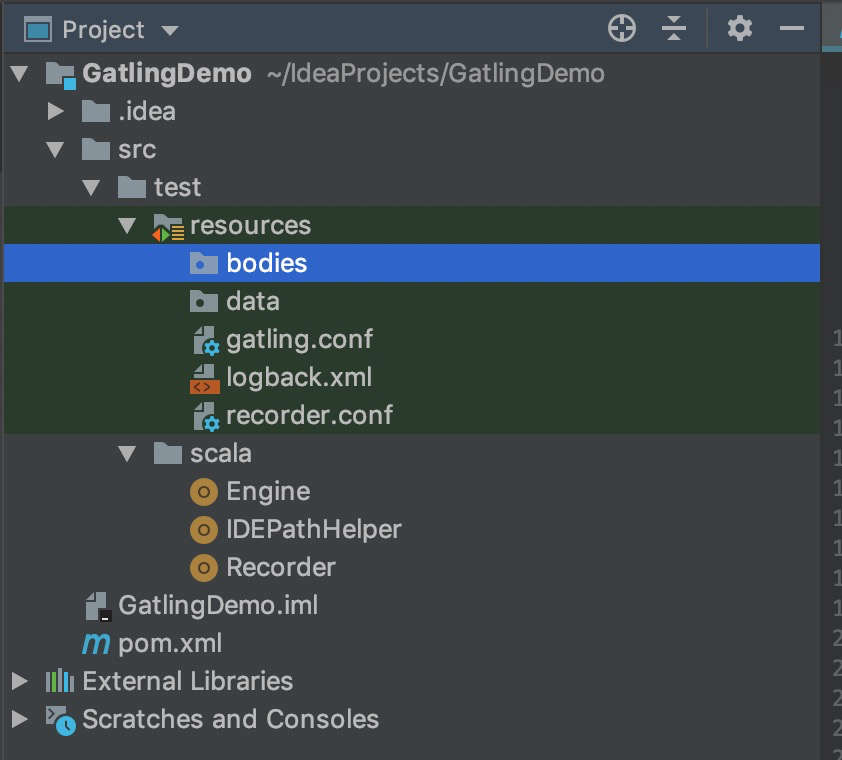The height and width of the screenshot is (760, 842).
Task: Hide the Project tool window with minus icon
Action: [792, 28]
